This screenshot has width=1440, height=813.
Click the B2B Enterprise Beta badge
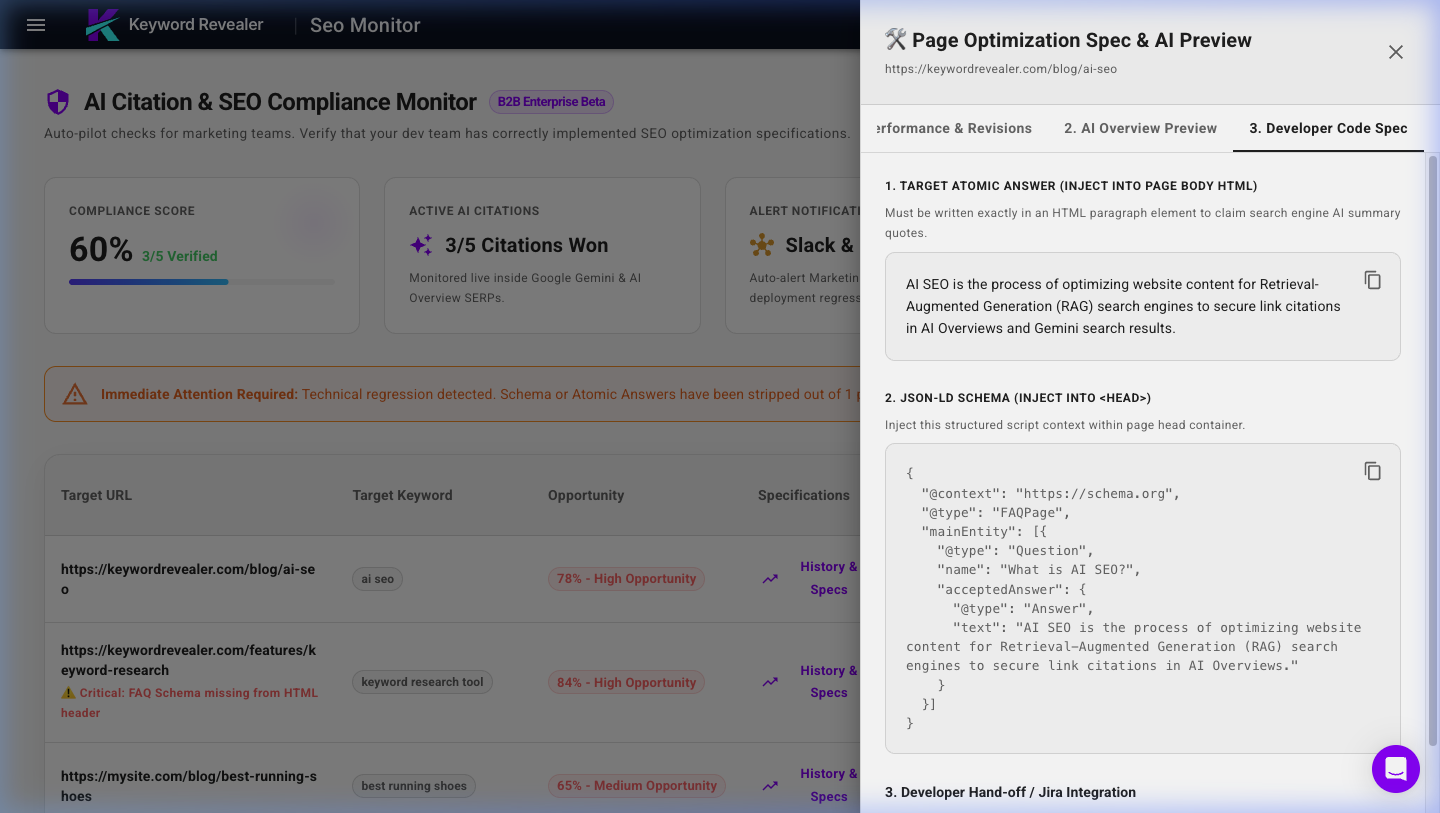click(x=551, y=102)
